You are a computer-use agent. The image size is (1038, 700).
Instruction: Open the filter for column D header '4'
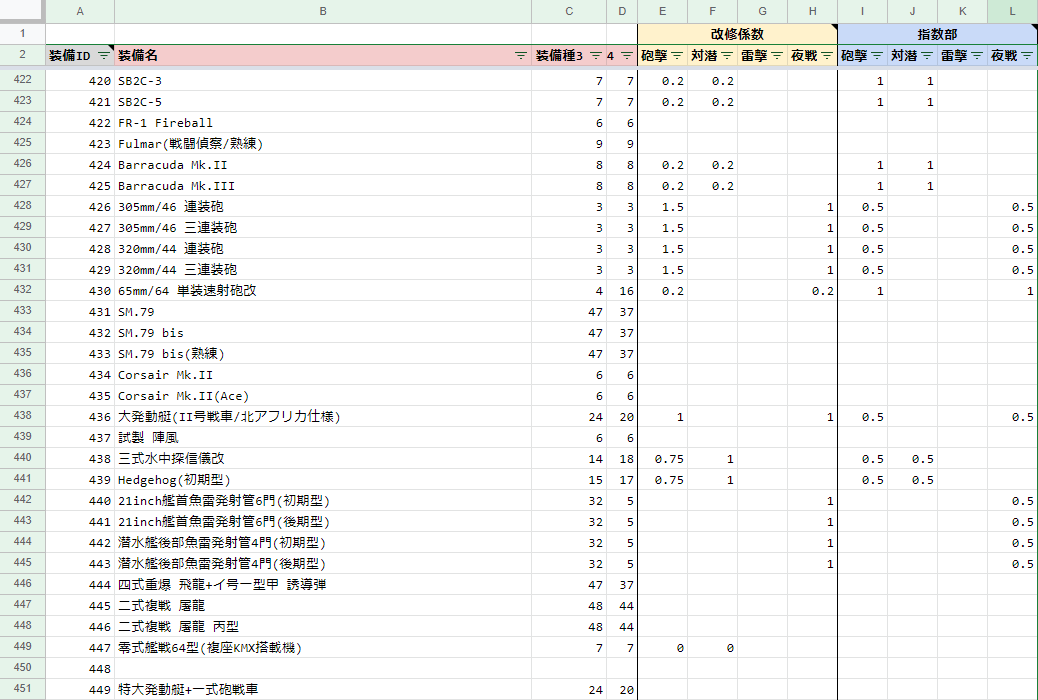point(627,56)
